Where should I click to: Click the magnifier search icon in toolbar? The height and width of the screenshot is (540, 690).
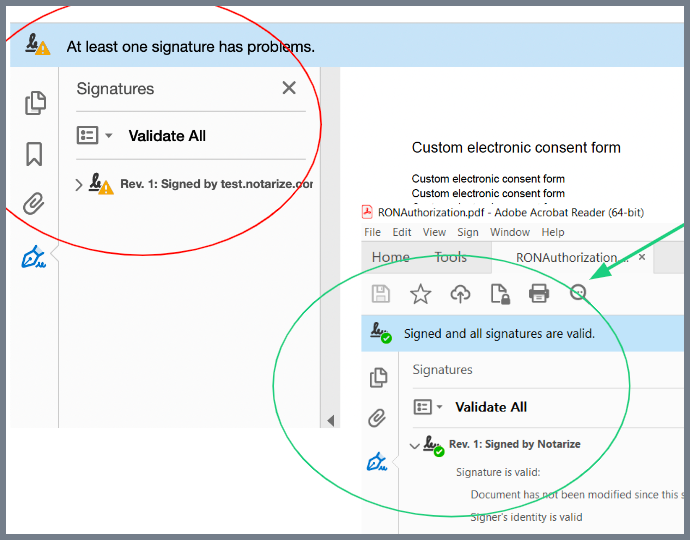point(579,293)
